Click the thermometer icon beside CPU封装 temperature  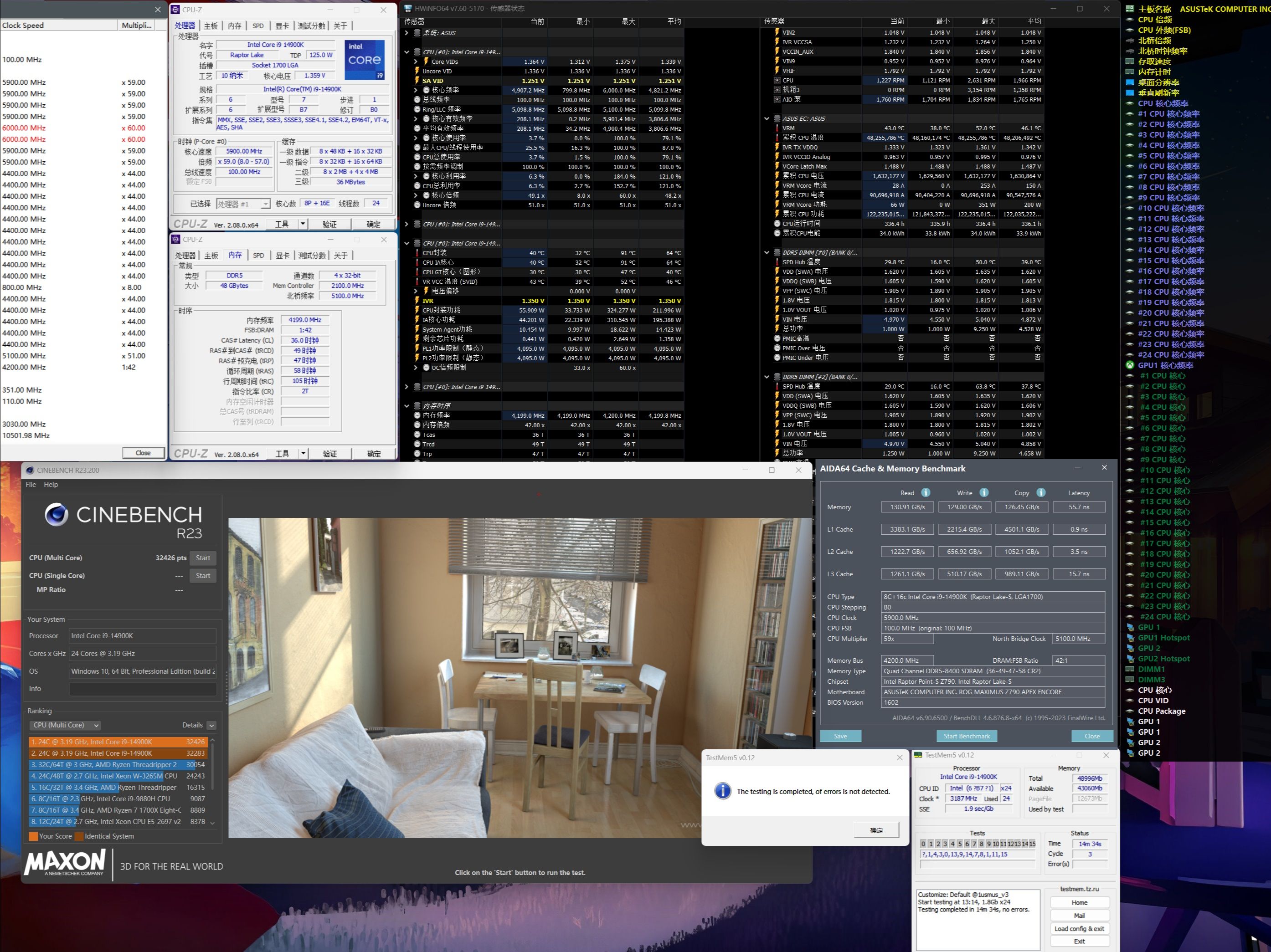(x=417, y=253)
